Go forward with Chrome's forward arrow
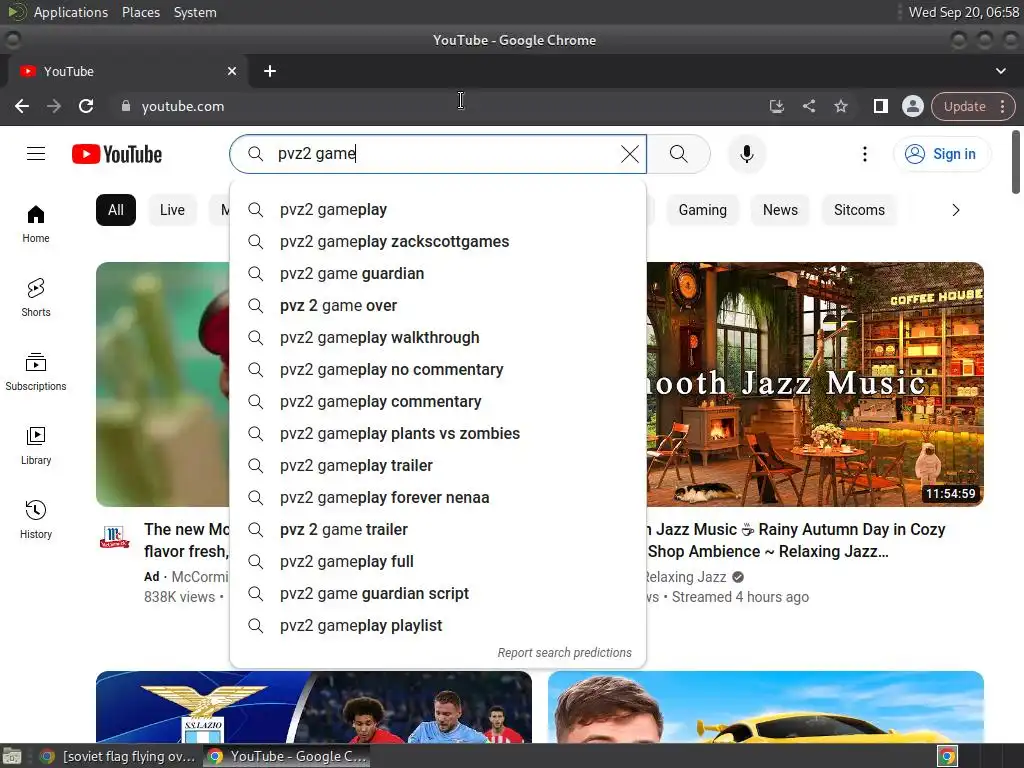1024x768 pixels. pyautogui.click(x=54, y=106)
